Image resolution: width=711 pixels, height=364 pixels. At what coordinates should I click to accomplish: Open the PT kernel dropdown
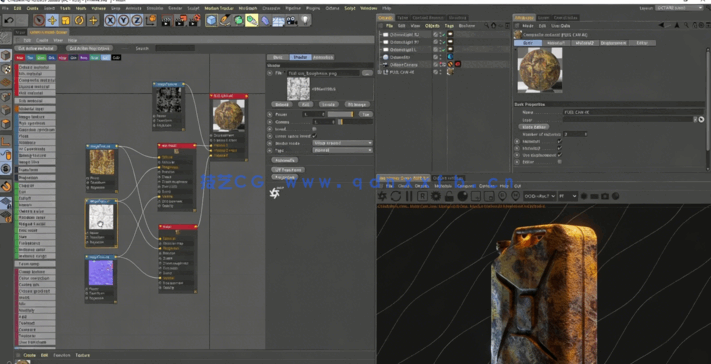pos(568,196)
